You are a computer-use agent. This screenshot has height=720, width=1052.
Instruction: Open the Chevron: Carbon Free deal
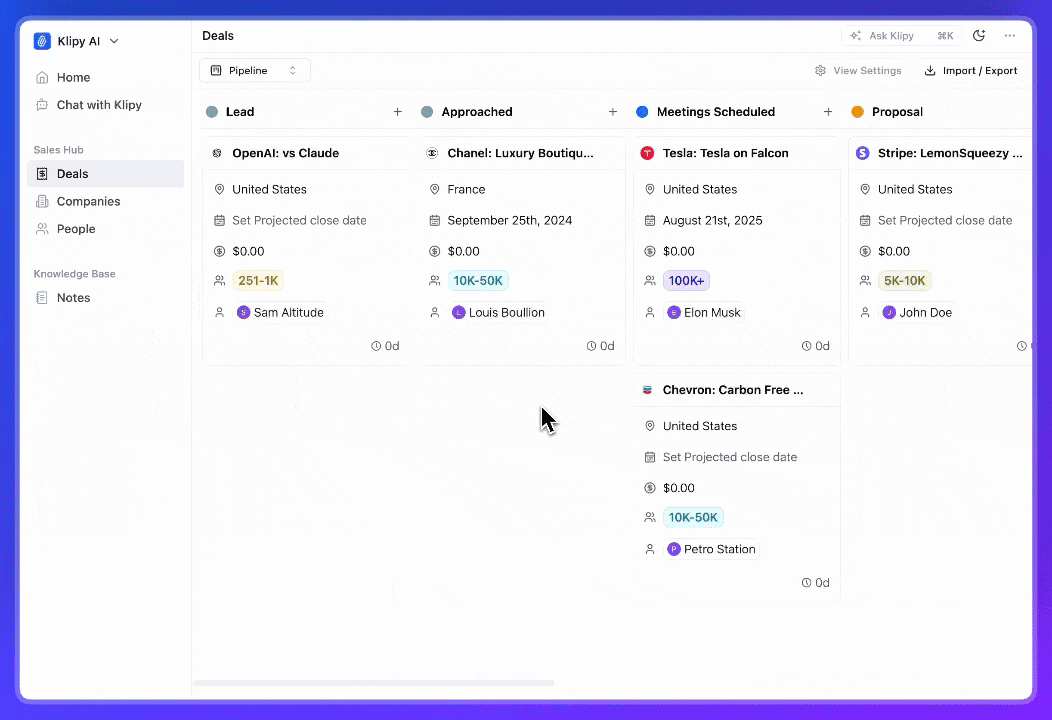[733, 390]
